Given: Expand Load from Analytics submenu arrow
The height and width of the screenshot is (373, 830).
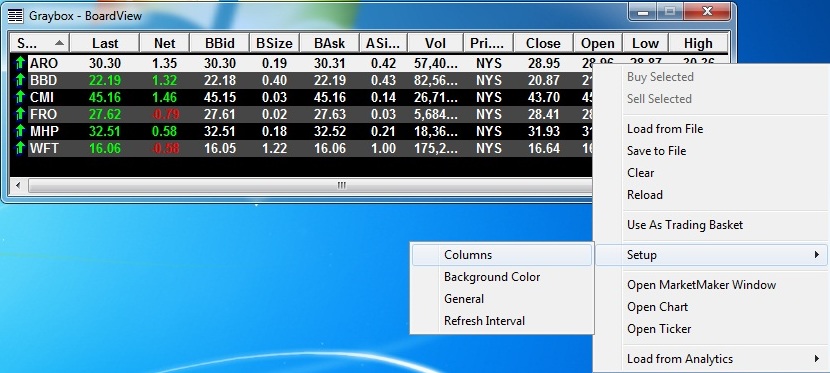Looking at the screenshot, I should coord(817,359).
